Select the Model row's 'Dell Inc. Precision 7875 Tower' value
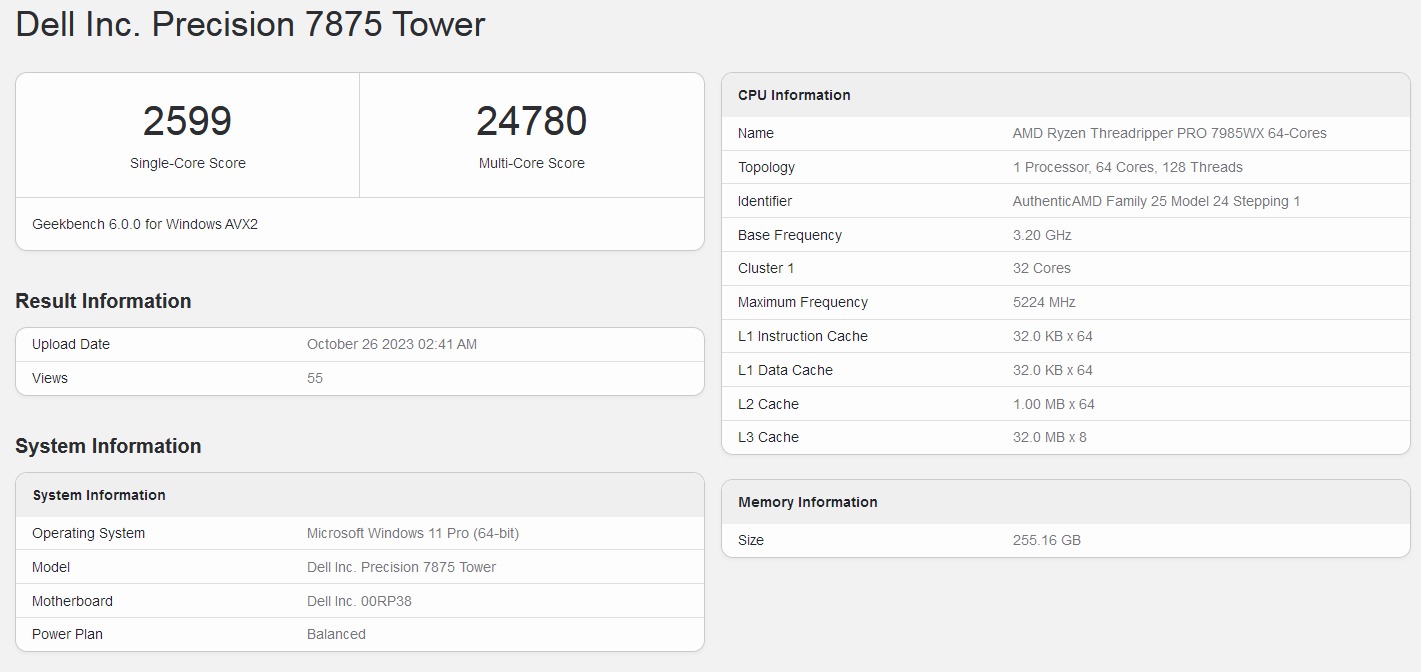The height and width of the screenshot is (672, 1421). 402,567
